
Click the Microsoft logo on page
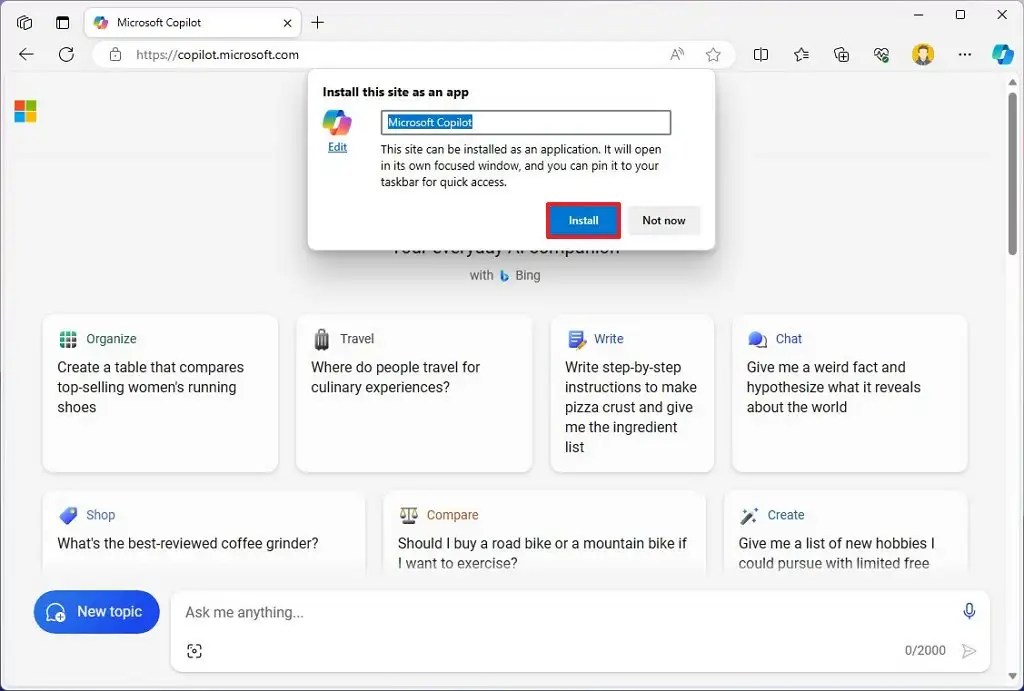coord(25,111)
